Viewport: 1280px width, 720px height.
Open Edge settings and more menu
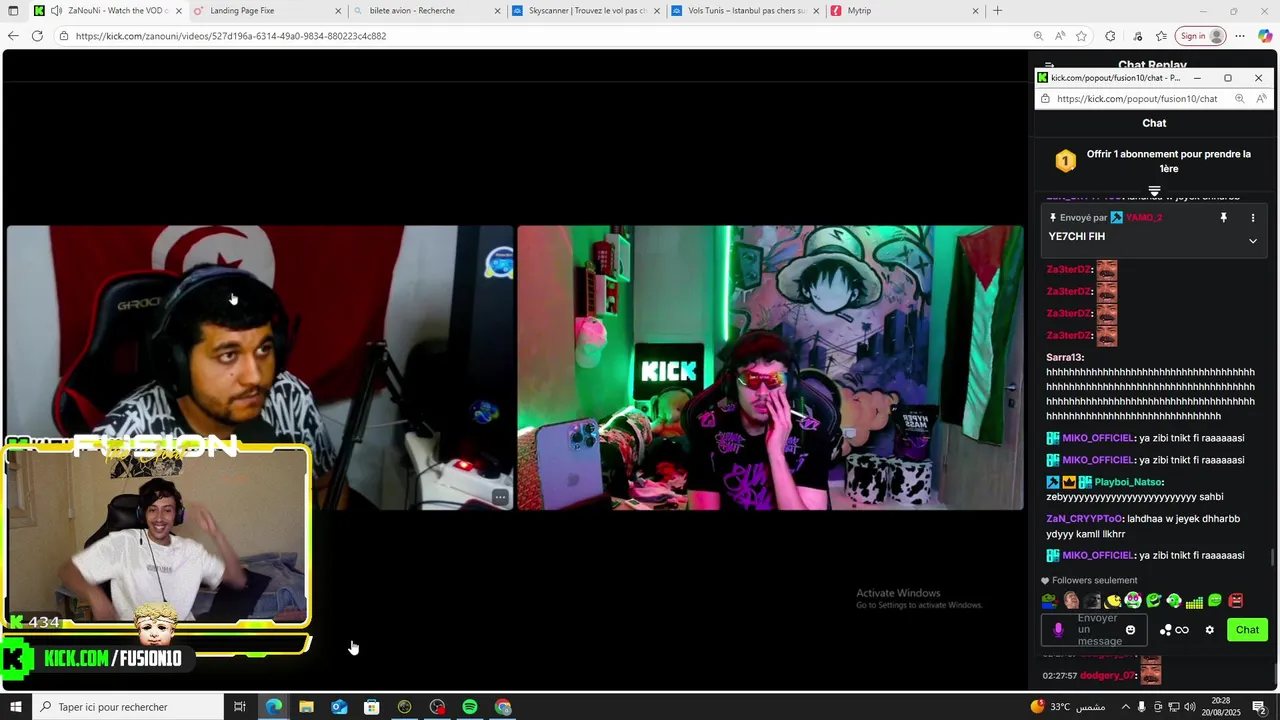click(x=1240, y=36)
